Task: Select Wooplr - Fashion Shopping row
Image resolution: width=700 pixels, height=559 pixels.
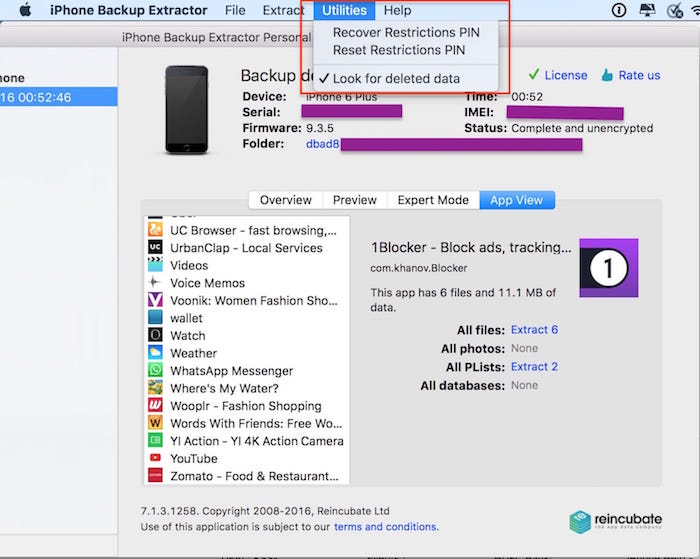Action: (x=247, y=405)
